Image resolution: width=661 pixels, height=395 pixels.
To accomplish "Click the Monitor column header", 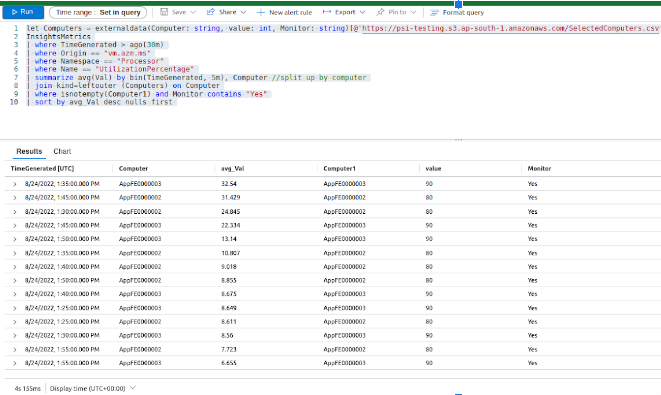I will click(539, 168).
